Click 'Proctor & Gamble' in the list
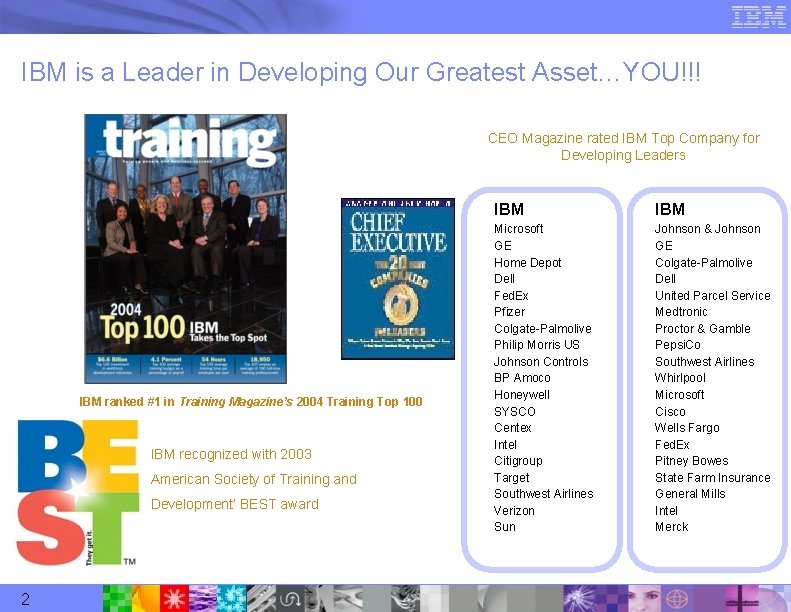The image size is (791, 612). (x=702, y=328)
